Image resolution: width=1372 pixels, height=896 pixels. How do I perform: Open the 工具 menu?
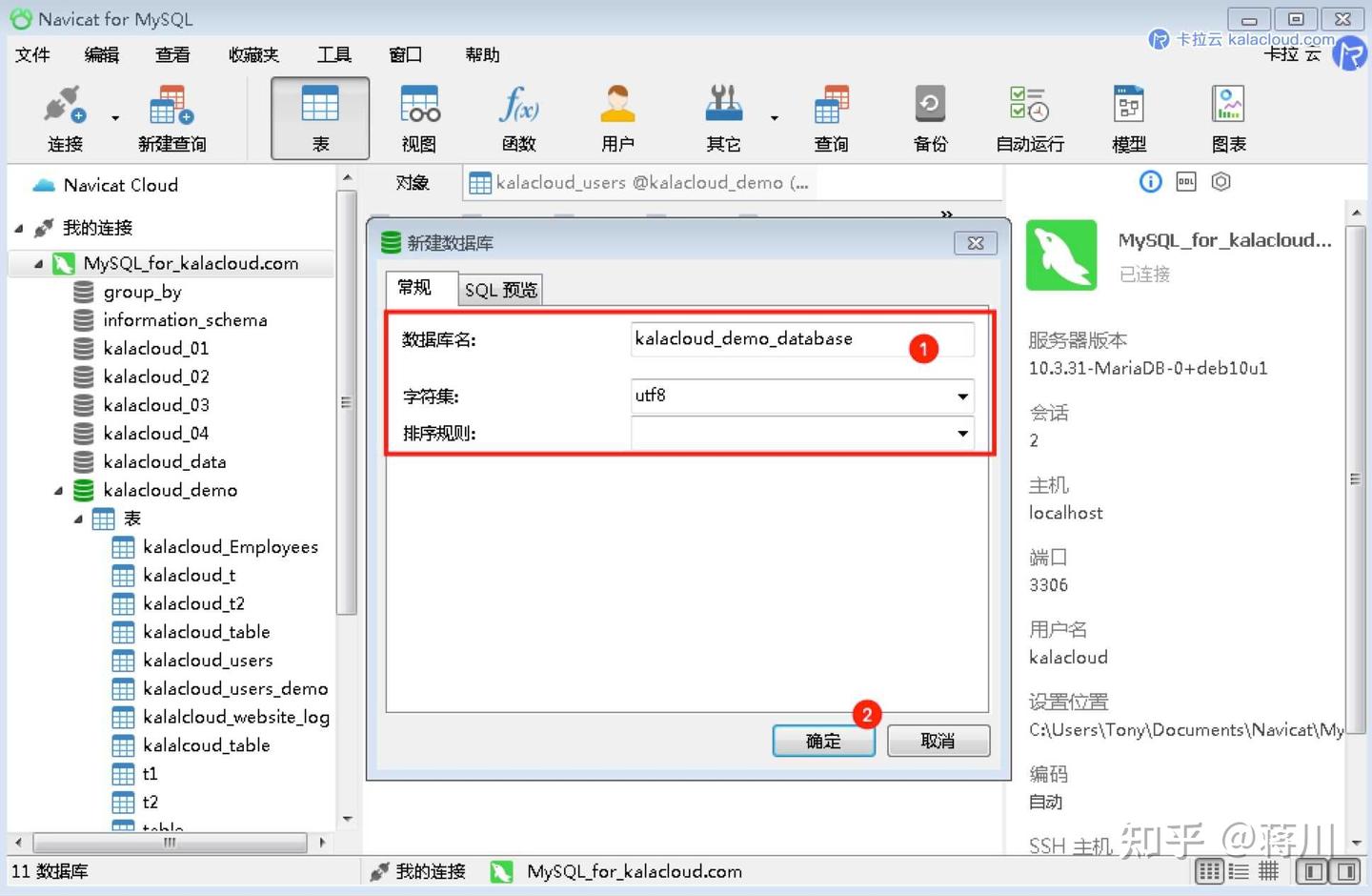333,54
